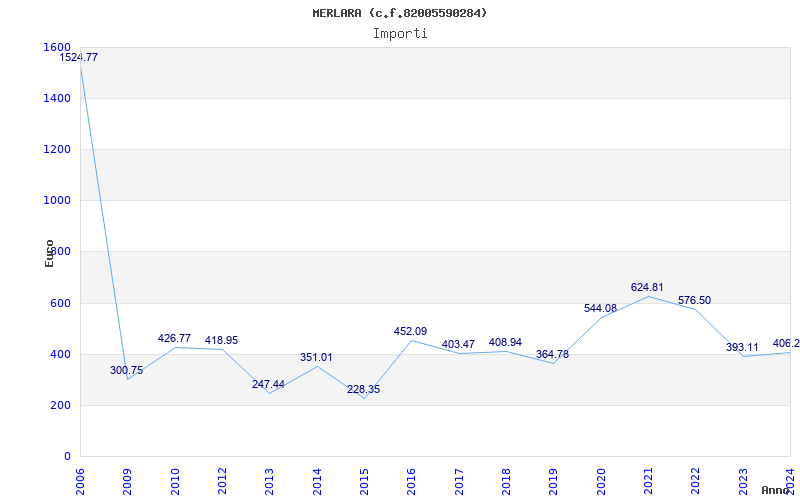Click the y-axis value 600
This screenshot has width=800, height=500.
point(60,304)
